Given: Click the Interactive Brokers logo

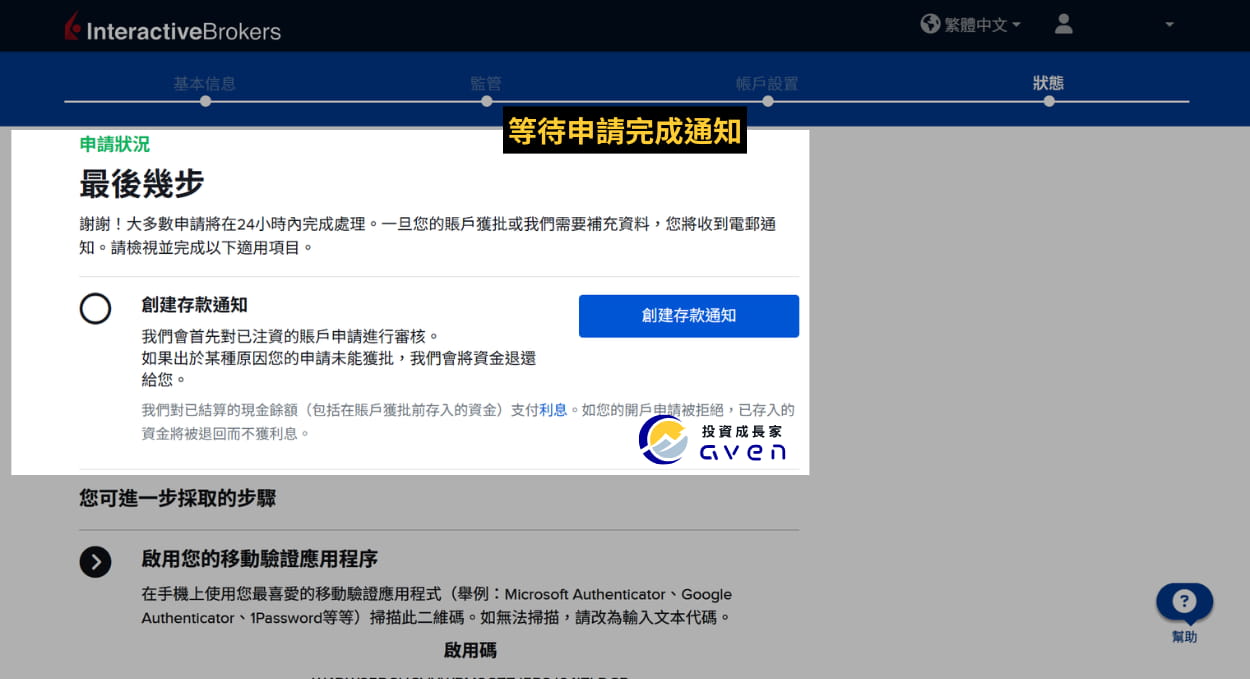Looking at the screenshot, I should pyautogui.click(x=172, y=28).
